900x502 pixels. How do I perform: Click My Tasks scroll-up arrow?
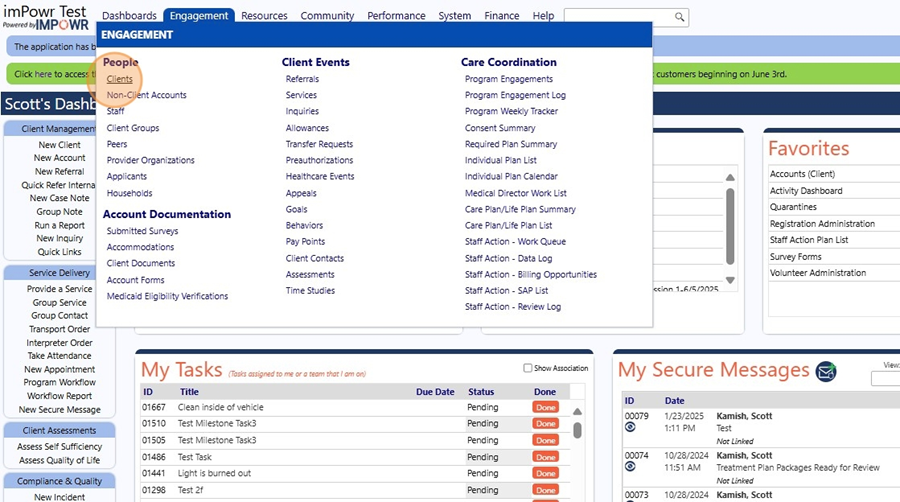coord(577,411)
